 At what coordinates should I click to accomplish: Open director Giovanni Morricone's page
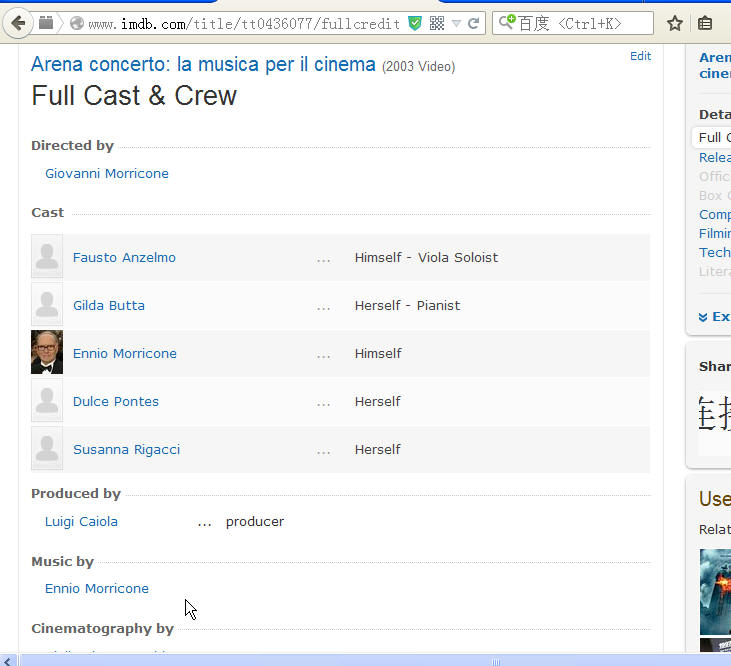pos(107,173)
